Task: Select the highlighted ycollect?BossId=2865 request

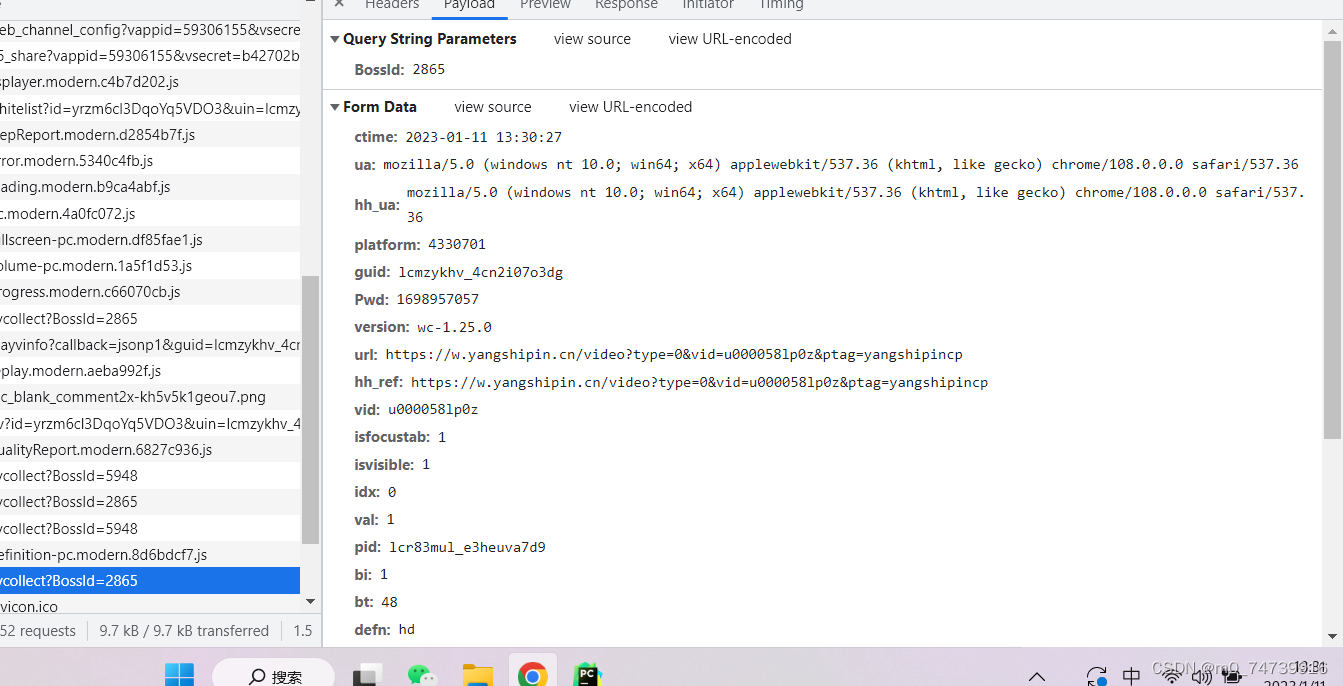Action: 150,581
